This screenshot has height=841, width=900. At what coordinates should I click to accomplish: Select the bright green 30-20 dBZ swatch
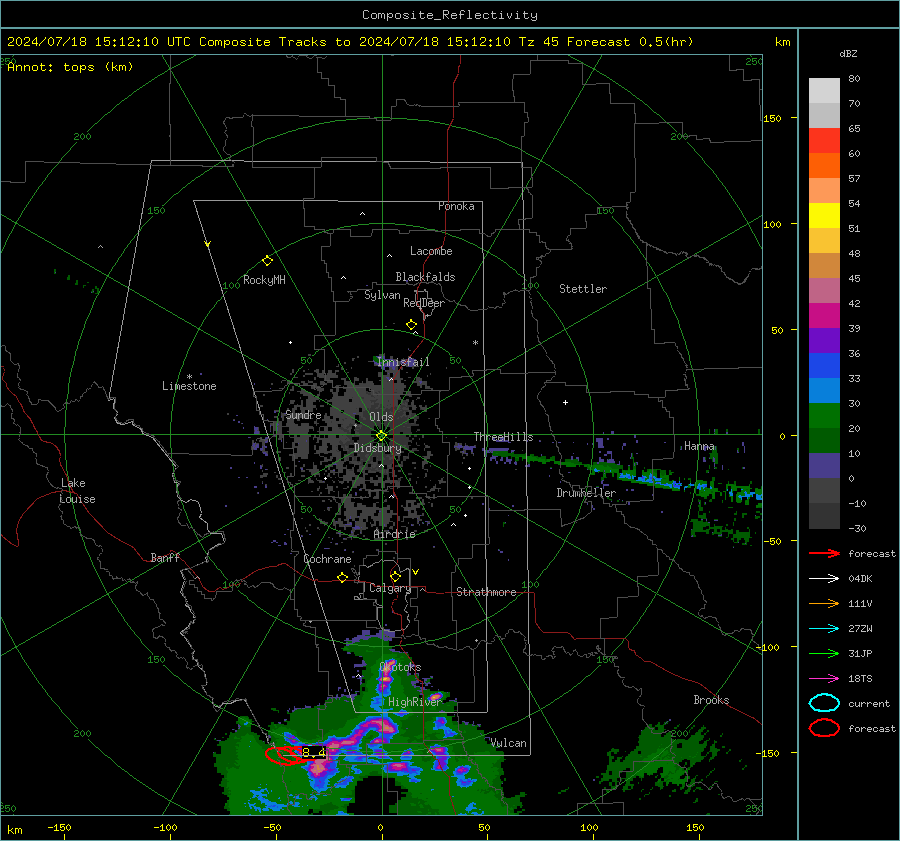point(824,416)
